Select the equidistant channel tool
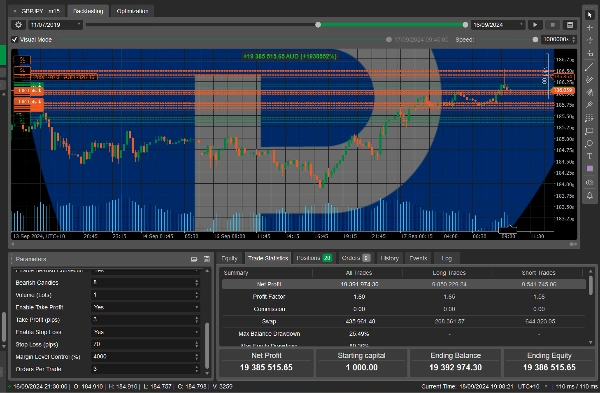Viewport: 600px width, 393px height. 589,80
